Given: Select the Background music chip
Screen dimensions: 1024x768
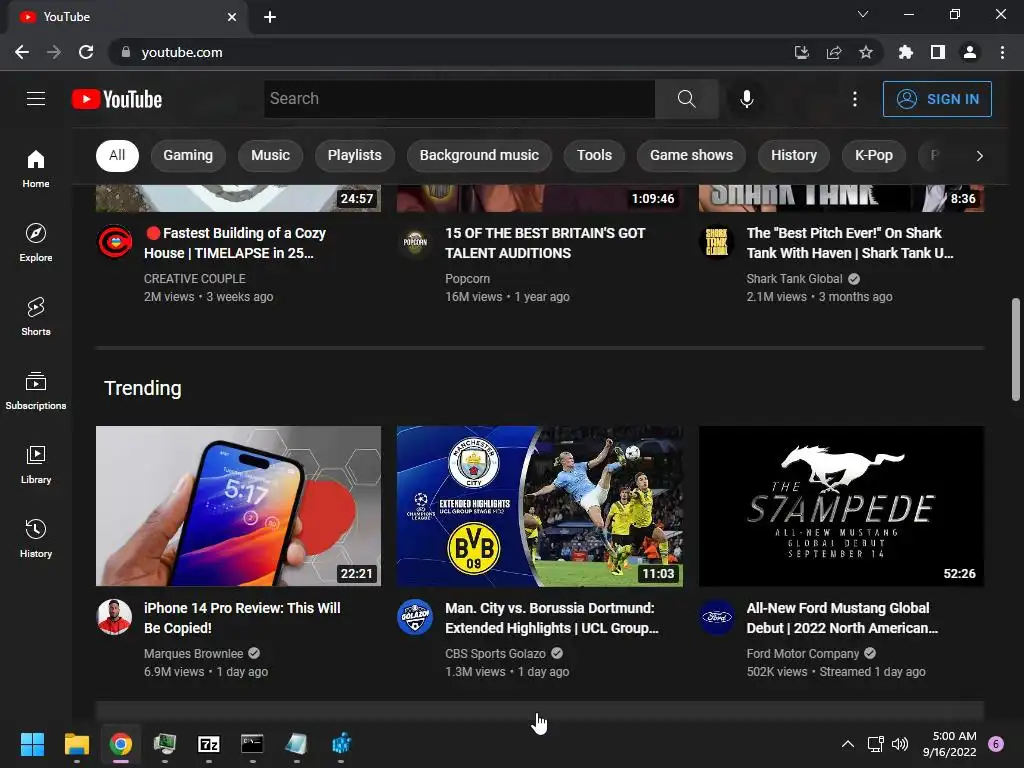Looking at the screenshot, I should pyautogui.click(x=479, y=155).
